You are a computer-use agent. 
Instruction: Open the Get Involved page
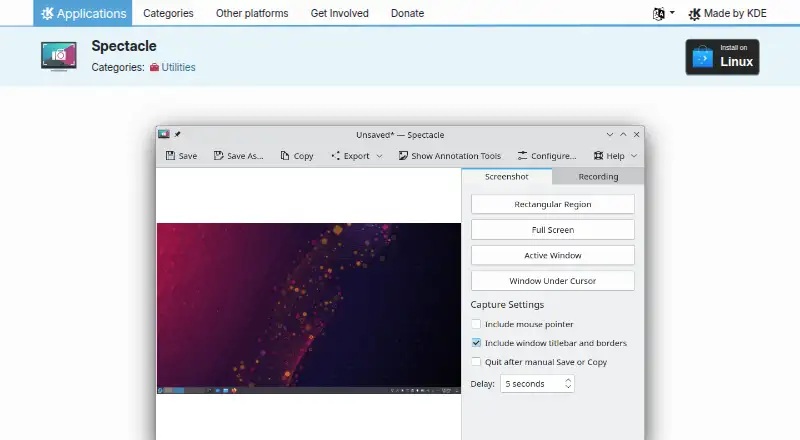tap(339, 13)
